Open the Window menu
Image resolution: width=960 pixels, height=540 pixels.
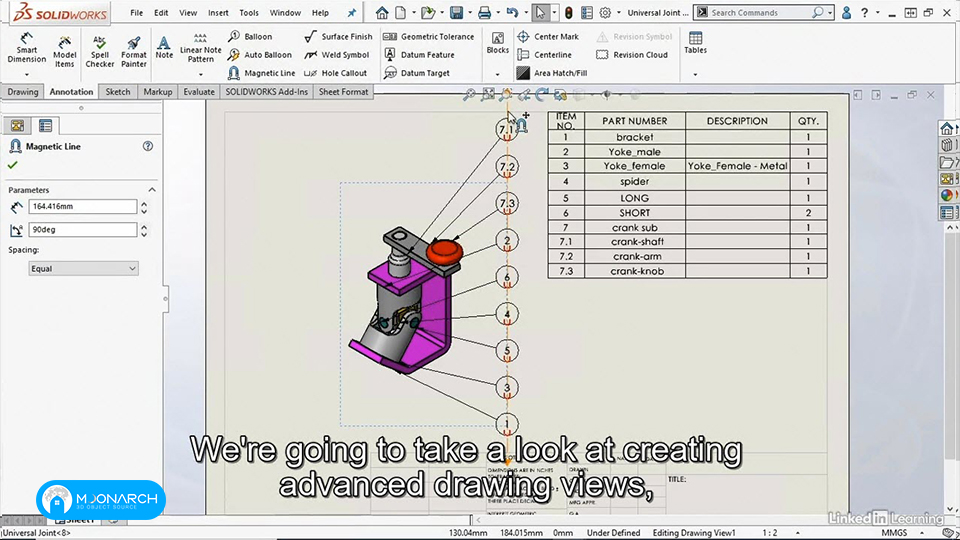285,12
